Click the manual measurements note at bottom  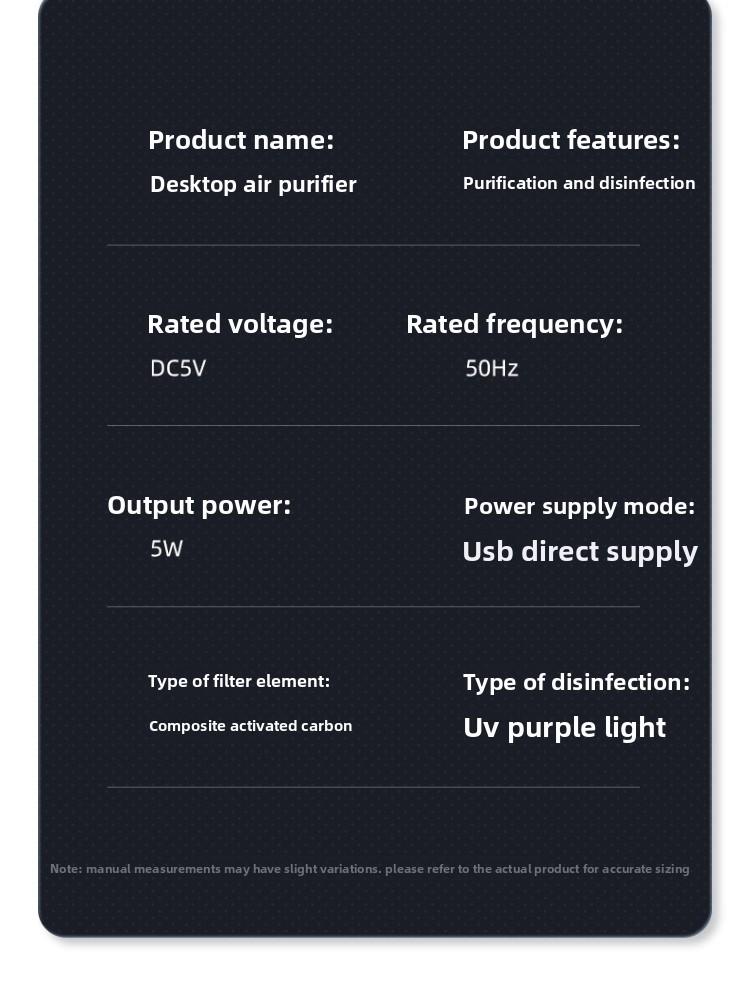370,869
